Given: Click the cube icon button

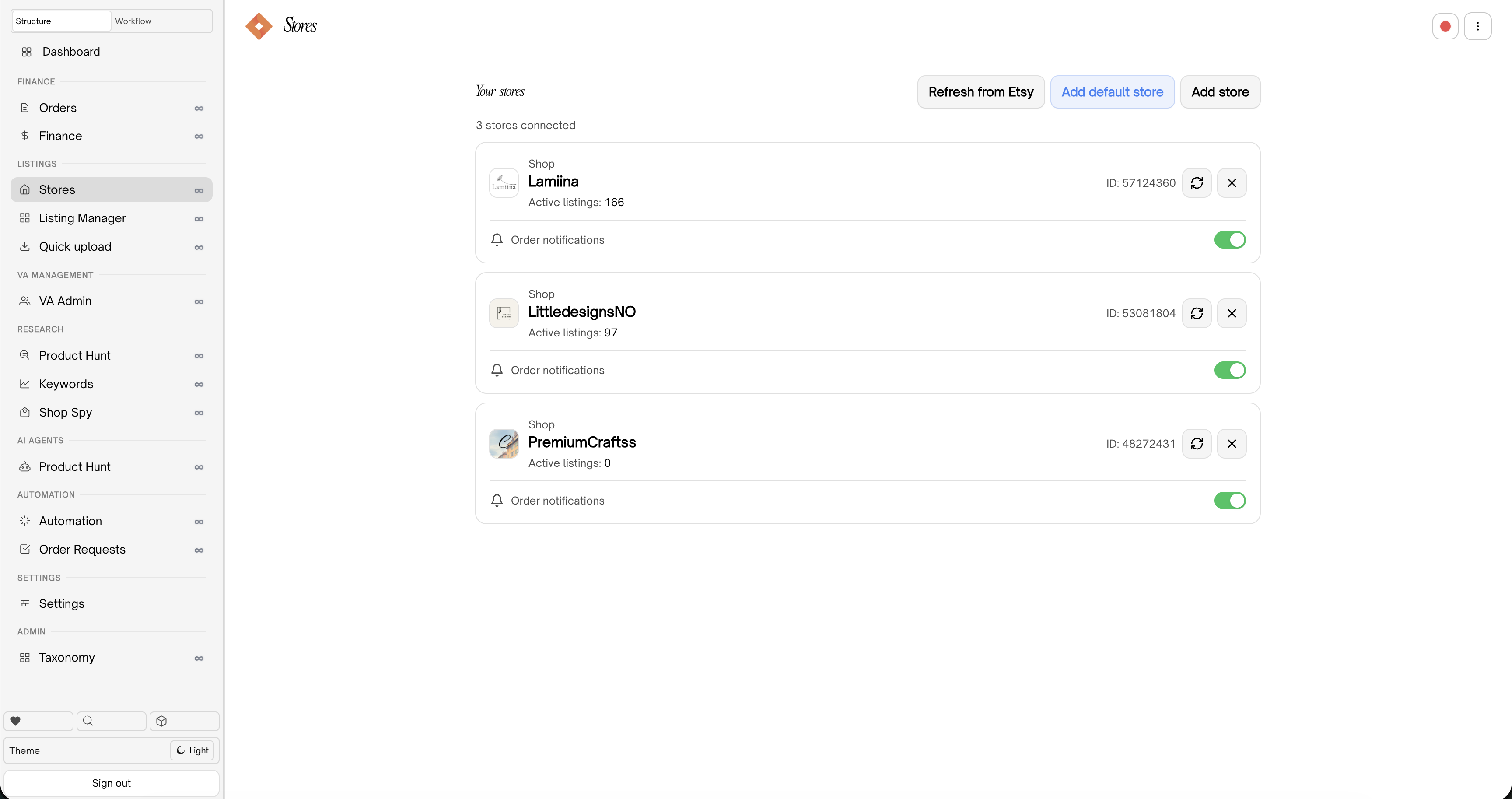Looking at the screenshot, I should 184,721.
